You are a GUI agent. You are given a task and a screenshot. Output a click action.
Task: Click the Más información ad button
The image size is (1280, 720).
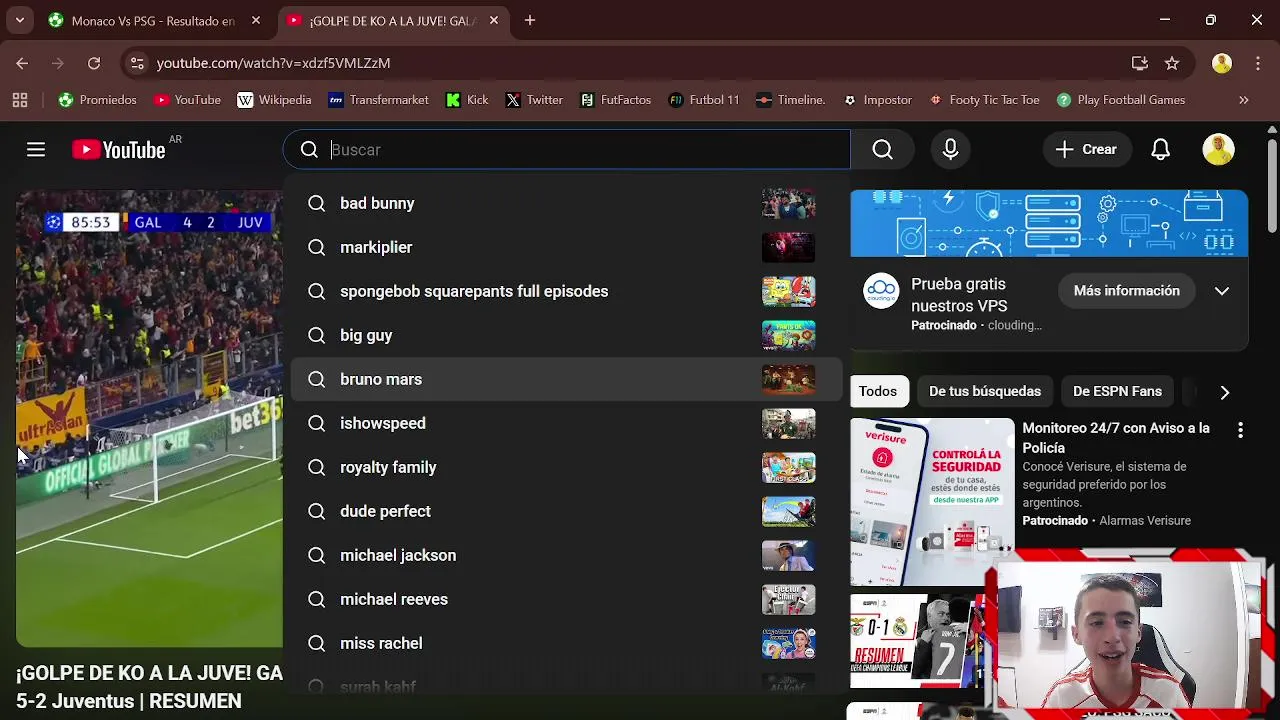pyautogui.click(x=1126, y=291)
